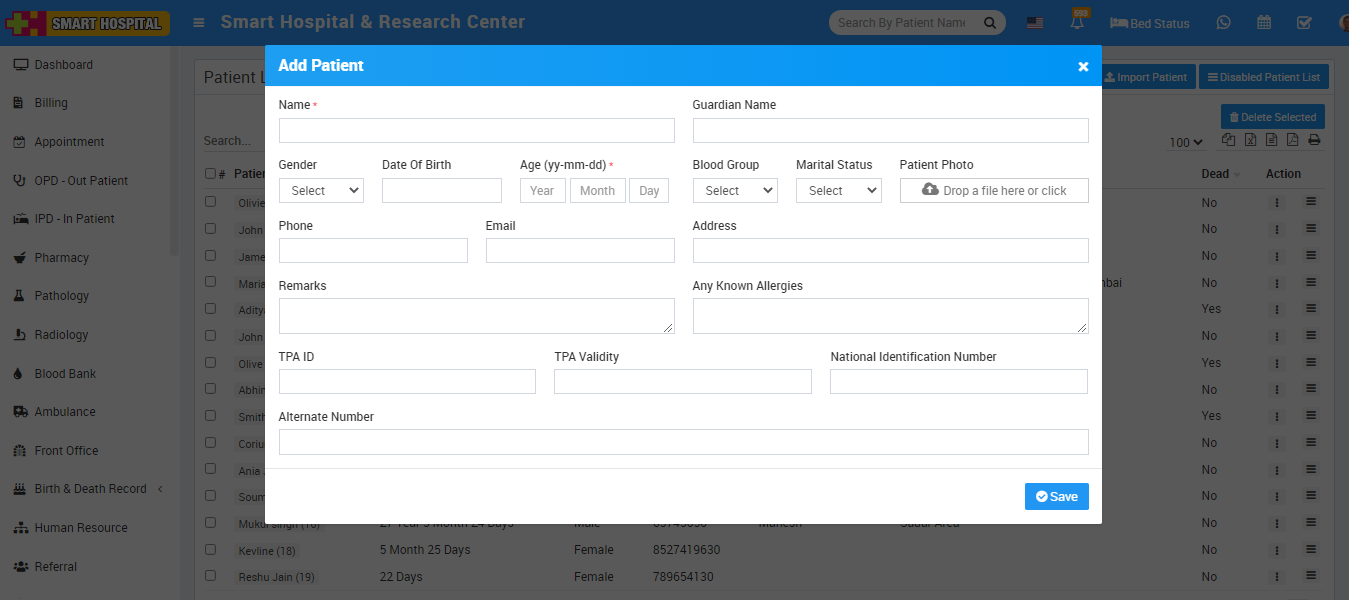Click the task checklist icon in header
The image size is (1349, 600).
point(1304,23)
